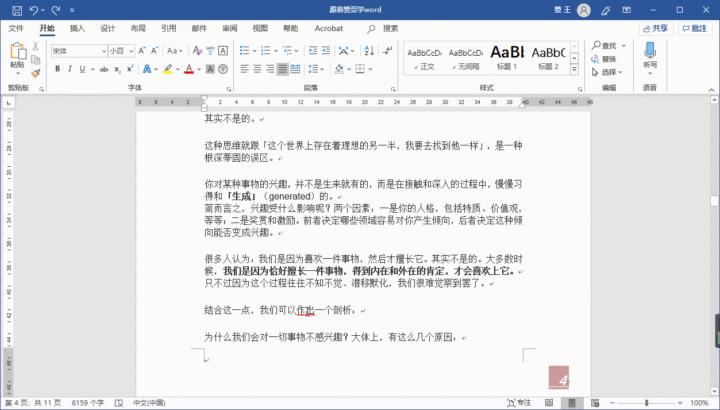Clear all formatting icon
This screenshot has width=720, height=410.
point(197,51)
